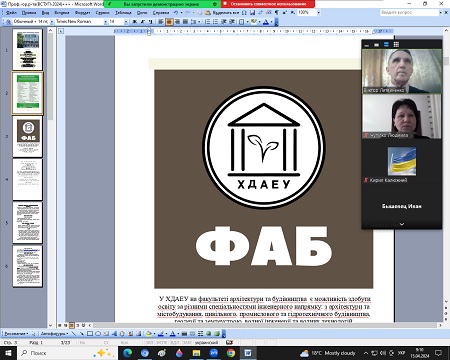Open Microsoft Edge from taskbar
Image resolution: width=450 pixels, height=360 pixels.
click(127, 353)
